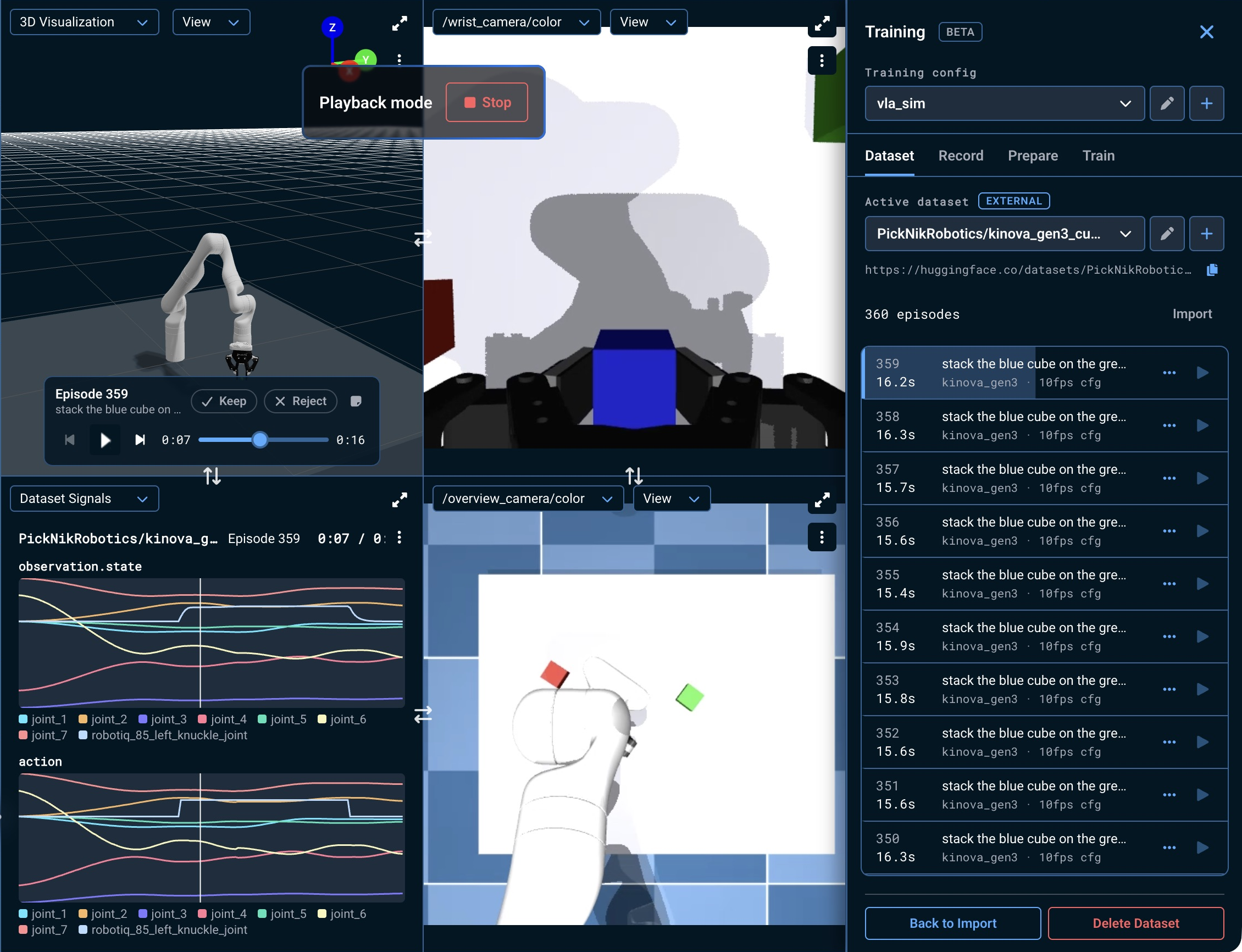Screen dimensions: 1242x952
Task: Open the PickNikRobotics active dataset dropdown
Action: [x=1004, y=234]
